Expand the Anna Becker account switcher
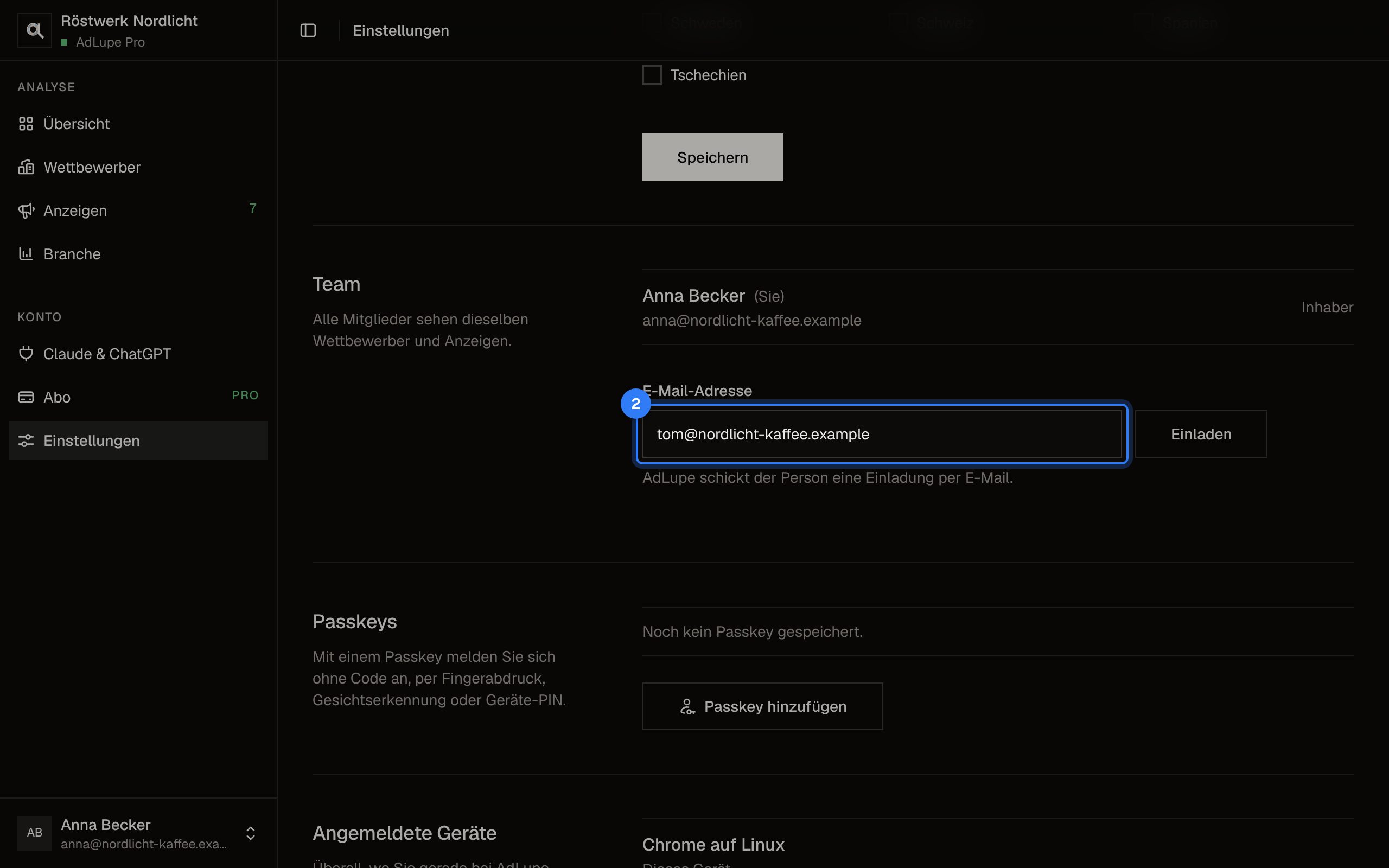Screen dimensions: 1389x868 [250, 833]
